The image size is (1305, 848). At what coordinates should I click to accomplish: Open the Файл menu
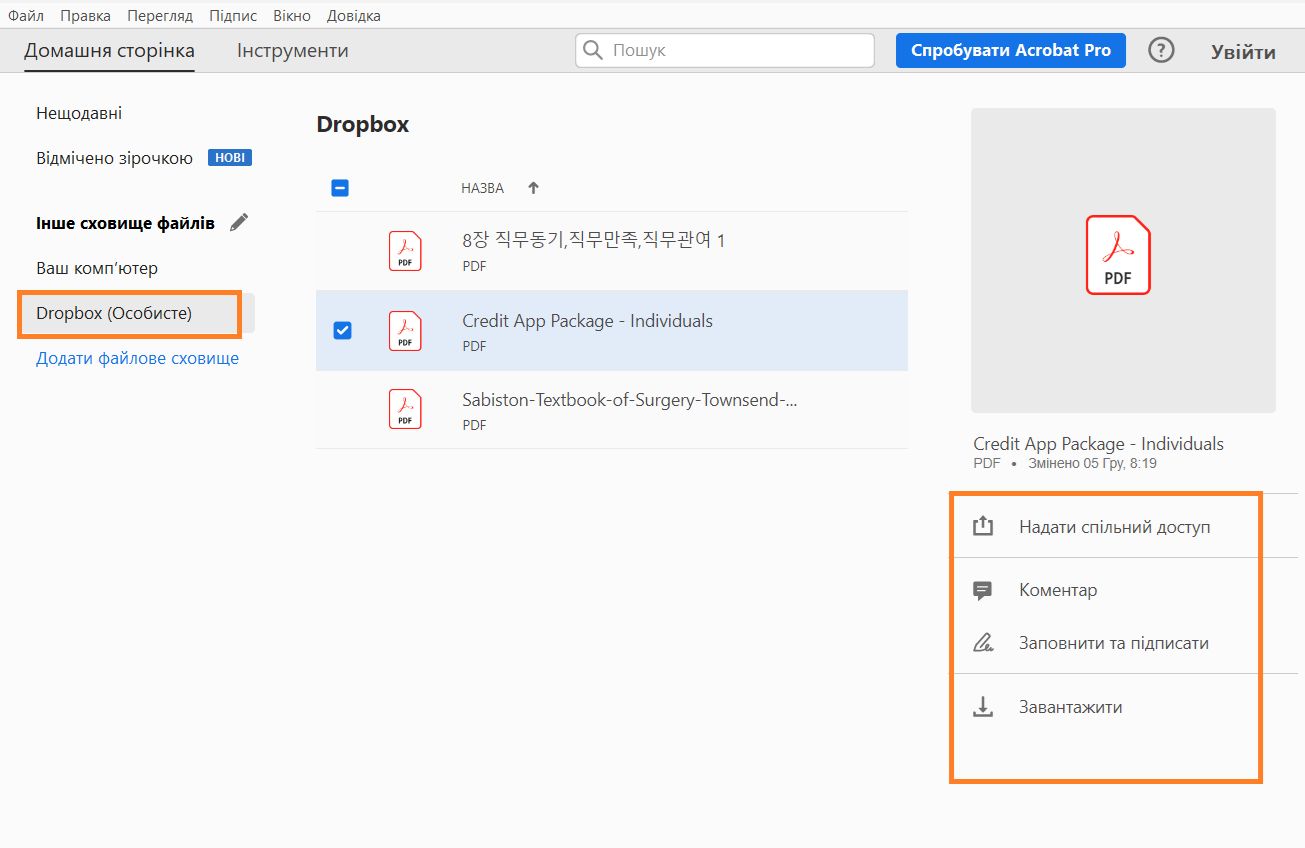(26, 16)
